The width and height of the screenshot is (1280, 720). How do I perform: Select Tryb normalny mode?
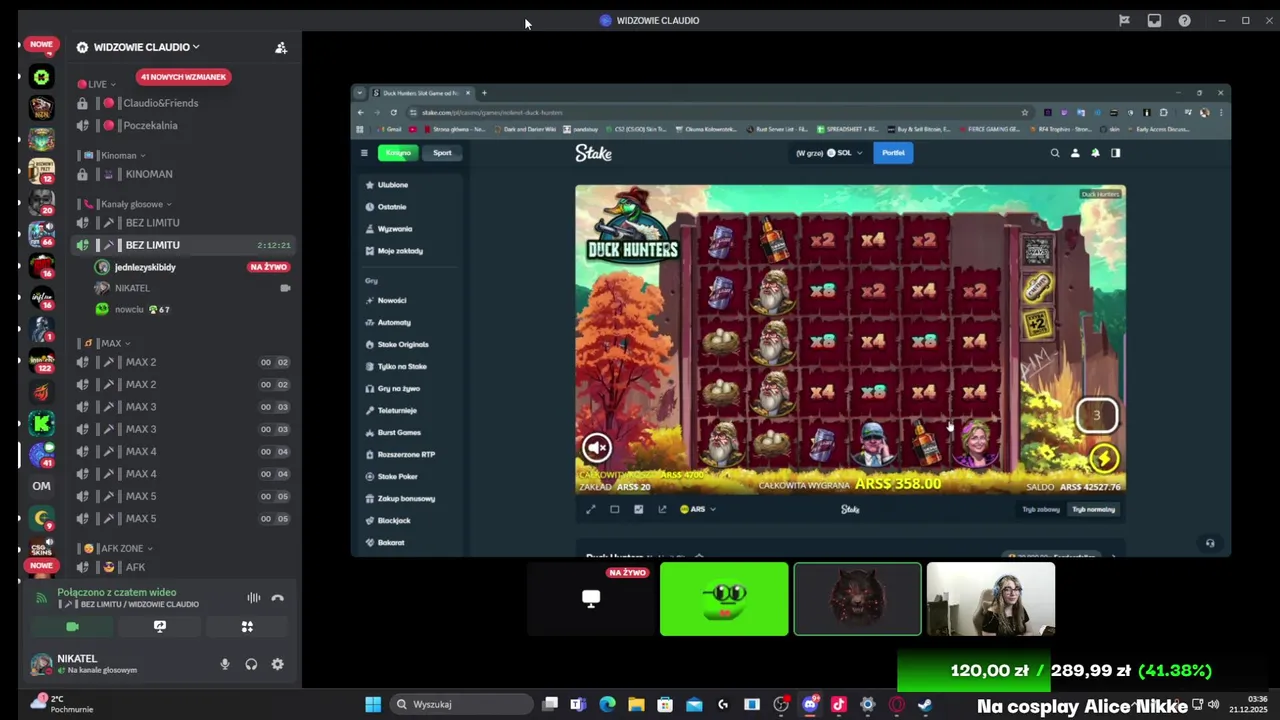click(x=1093, y=509)
